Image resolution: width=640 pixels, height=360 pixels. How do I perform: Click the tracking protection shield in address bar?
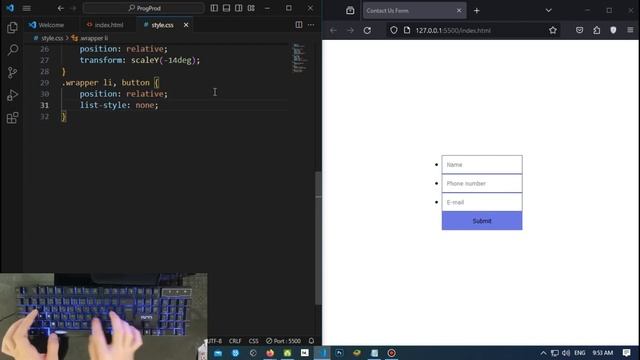[393, 30]
